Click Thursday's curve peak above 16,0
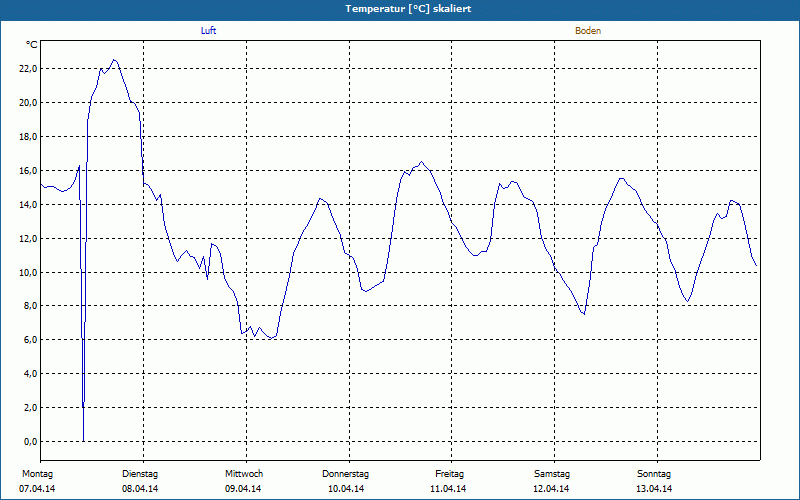800x500 pixels. (x=421, y=162)
